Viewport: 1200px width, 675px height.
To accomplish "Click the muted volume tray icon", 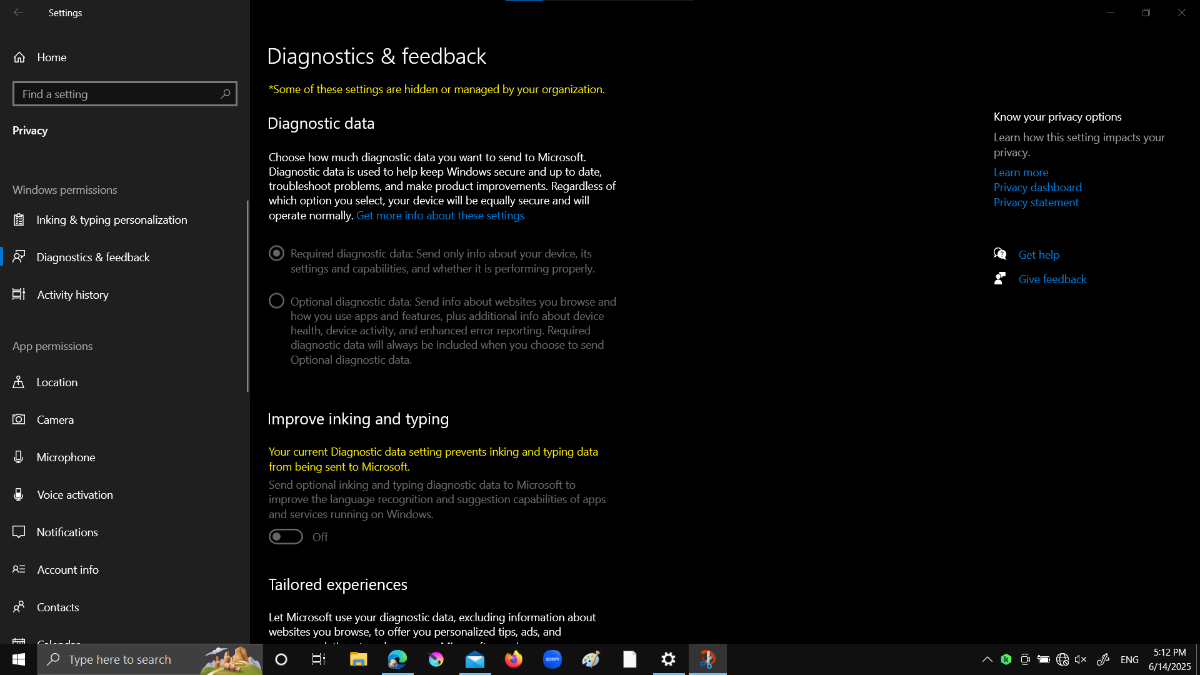I will pyautogui.click(x=1081, y=660).
